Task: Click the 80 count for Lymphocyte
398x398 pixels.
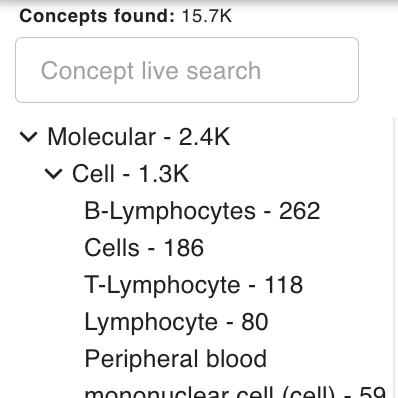Action: 255,322
